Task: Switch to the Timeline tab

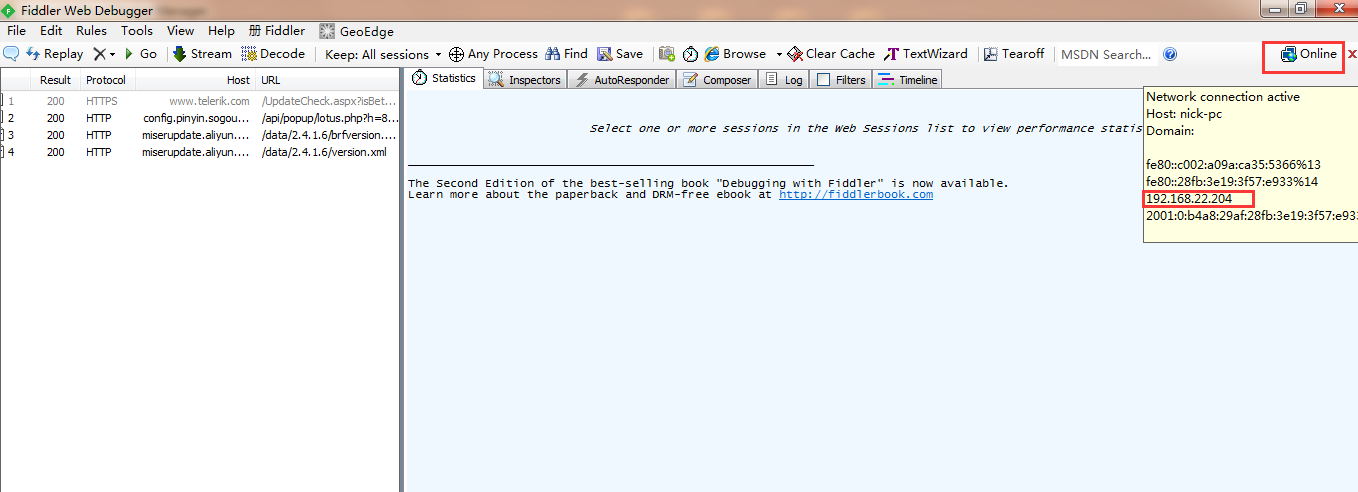Action: (907, 79)
